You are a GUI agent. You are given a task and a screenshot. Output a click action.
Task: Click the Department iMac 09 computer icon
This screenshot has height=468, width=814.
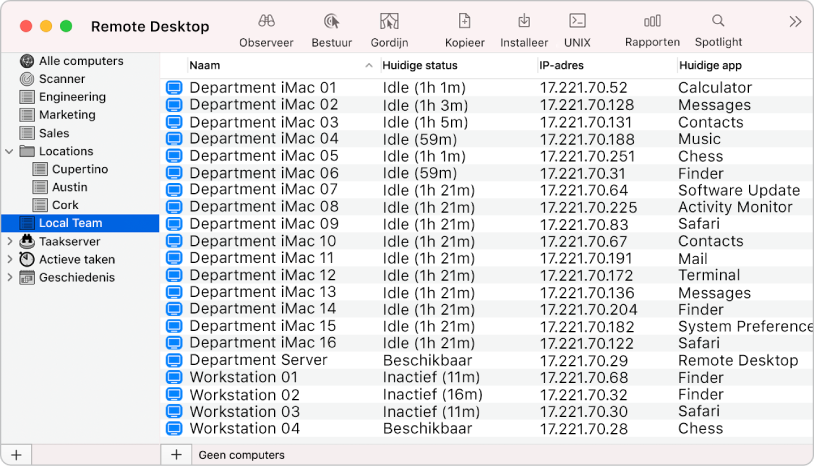pos(174,224)
